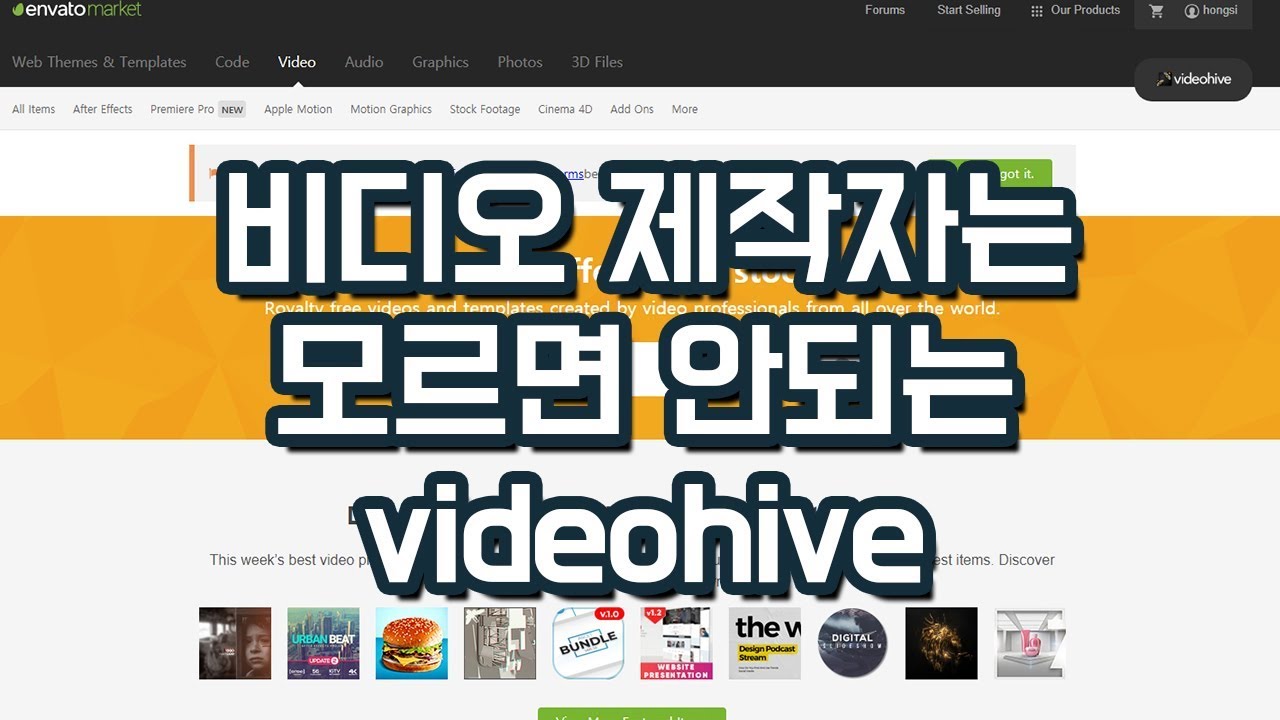Click the Envato Market logo
Viewport: 1280px width, 720px height.
click(x=77, y=10)
